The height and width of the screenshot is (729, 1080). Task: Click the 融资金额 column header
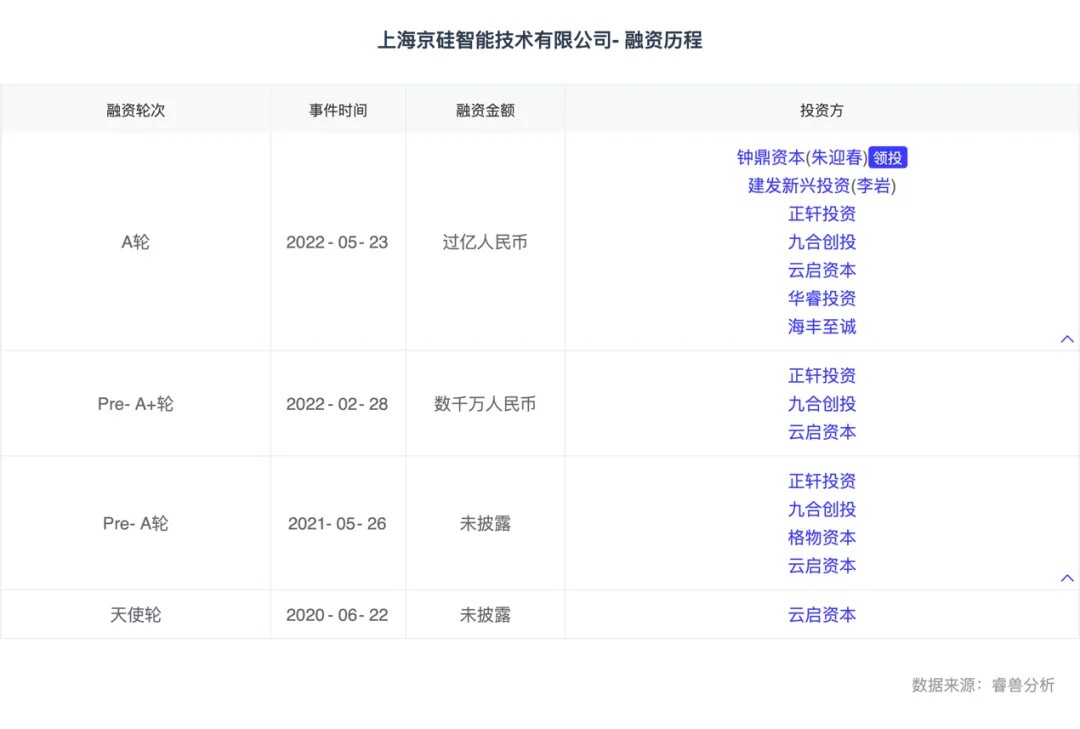click(x=485, y=110)
